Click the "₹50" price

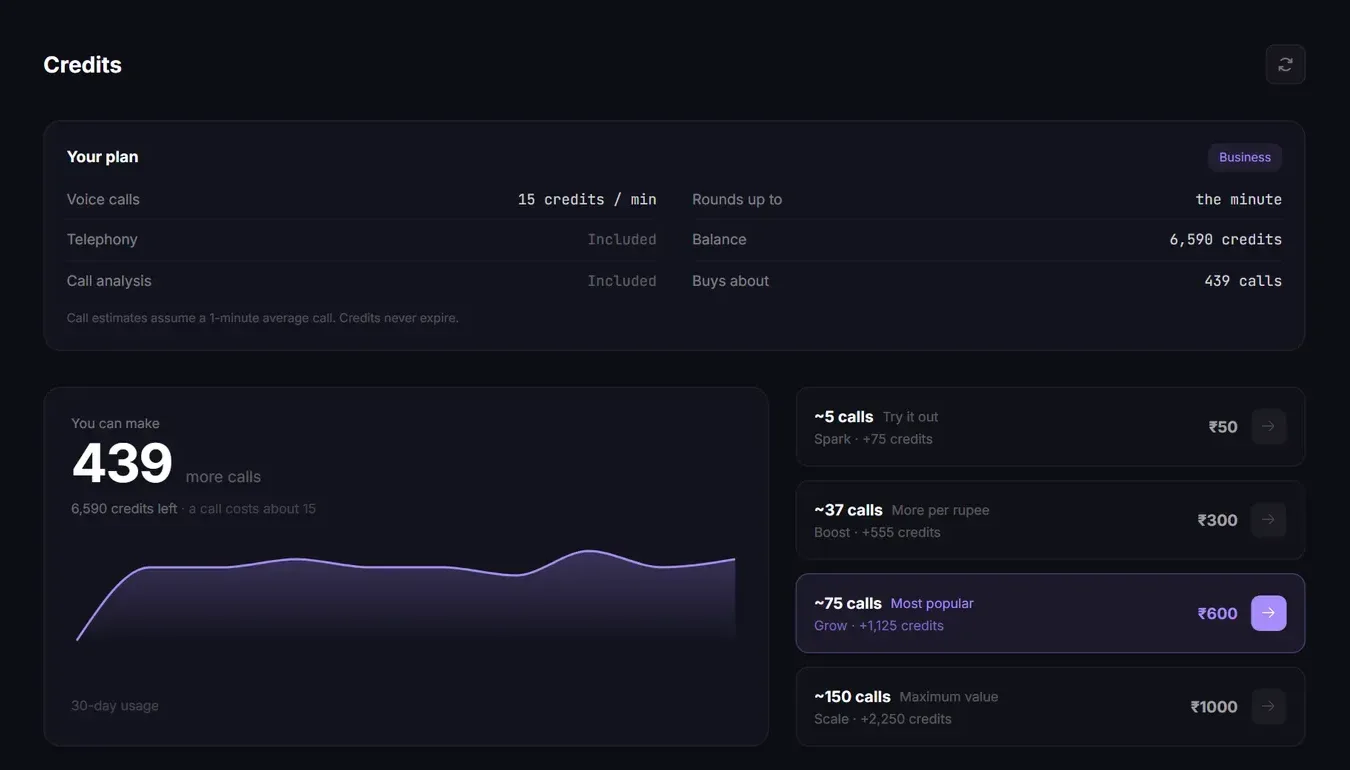(x=1223, y=427)
